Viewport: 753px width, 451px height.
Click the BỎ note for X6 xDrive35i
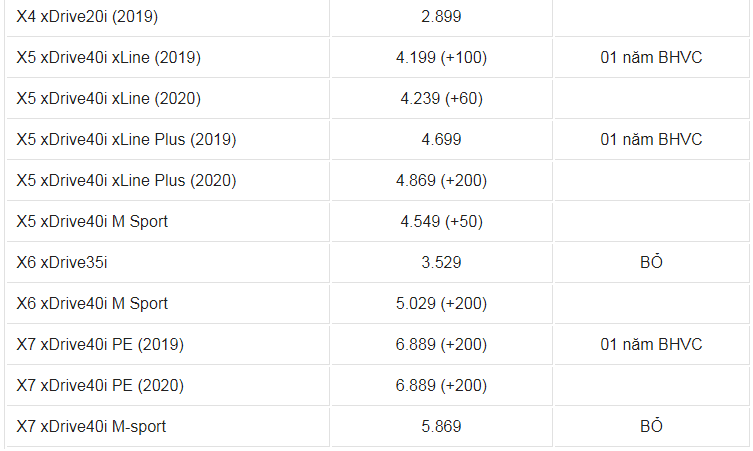(651, 262)
